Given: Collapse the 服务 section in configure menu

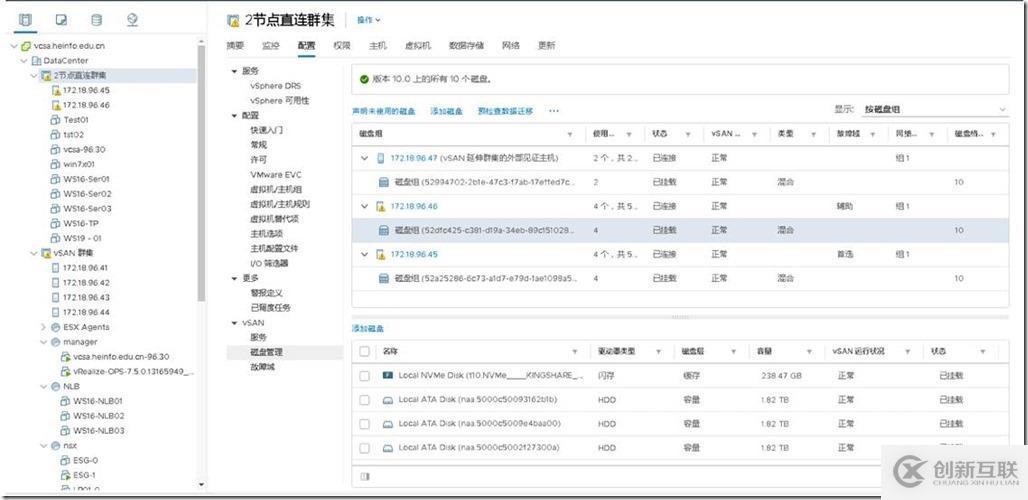Looking at the screenshot, I should (234, 71).
